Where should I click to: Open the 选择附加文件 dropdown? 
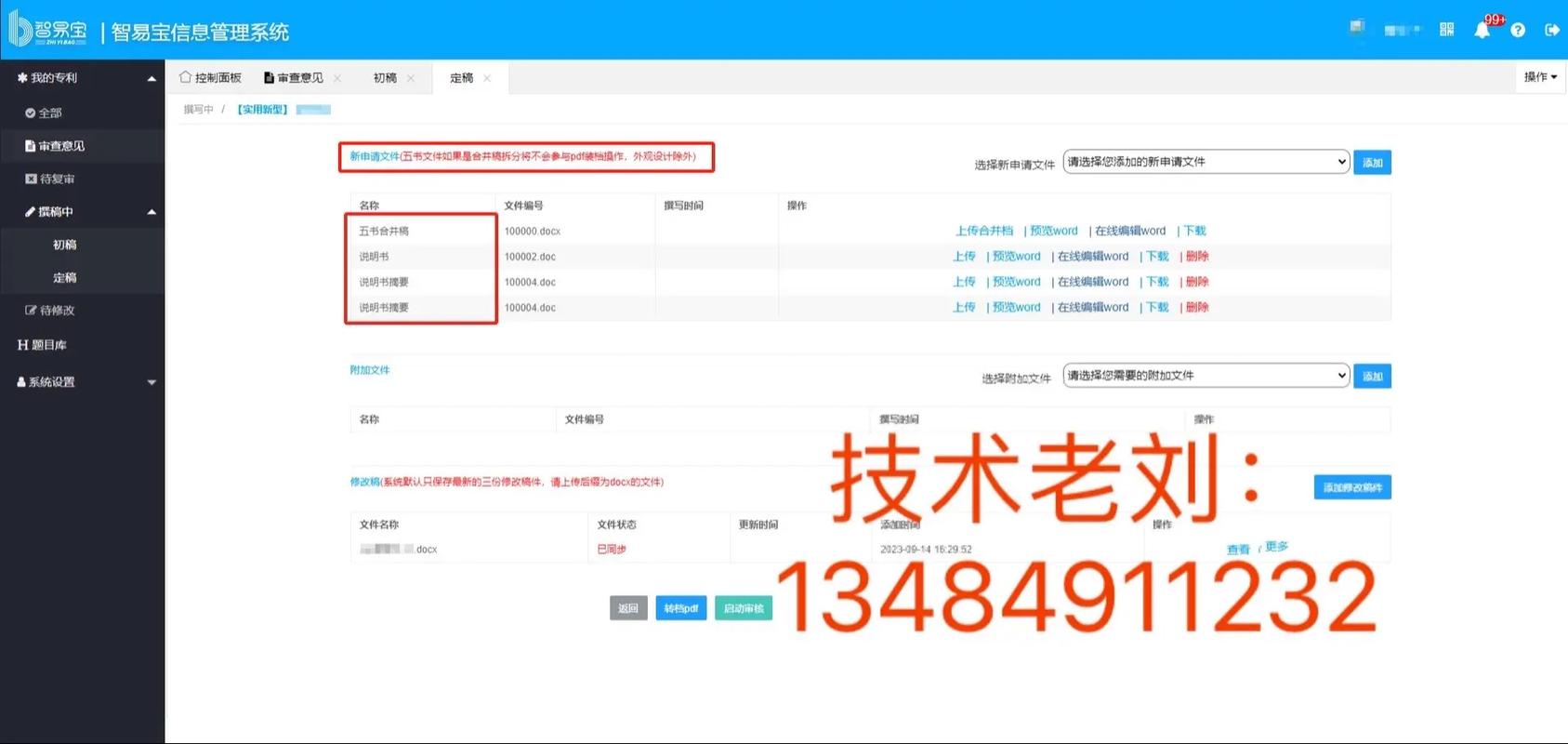coord(1206,376)
